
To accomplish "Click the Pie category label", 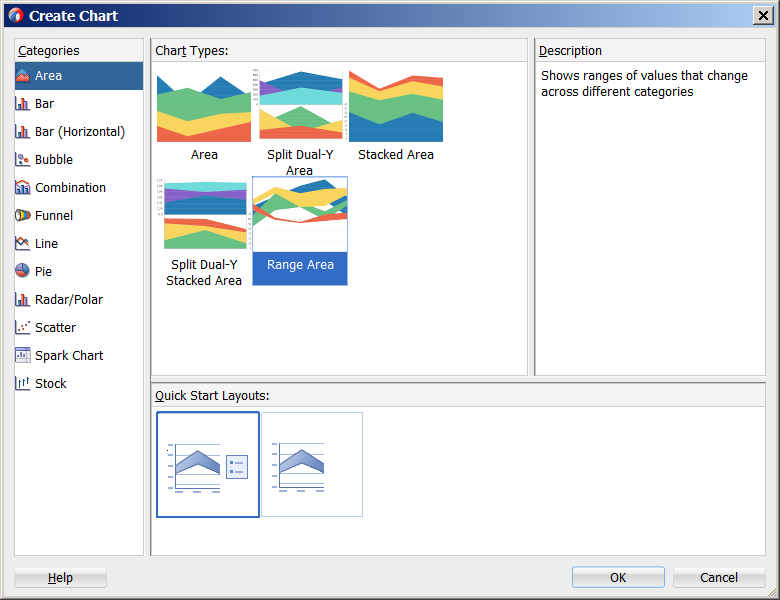I will [x=43, y=271].
